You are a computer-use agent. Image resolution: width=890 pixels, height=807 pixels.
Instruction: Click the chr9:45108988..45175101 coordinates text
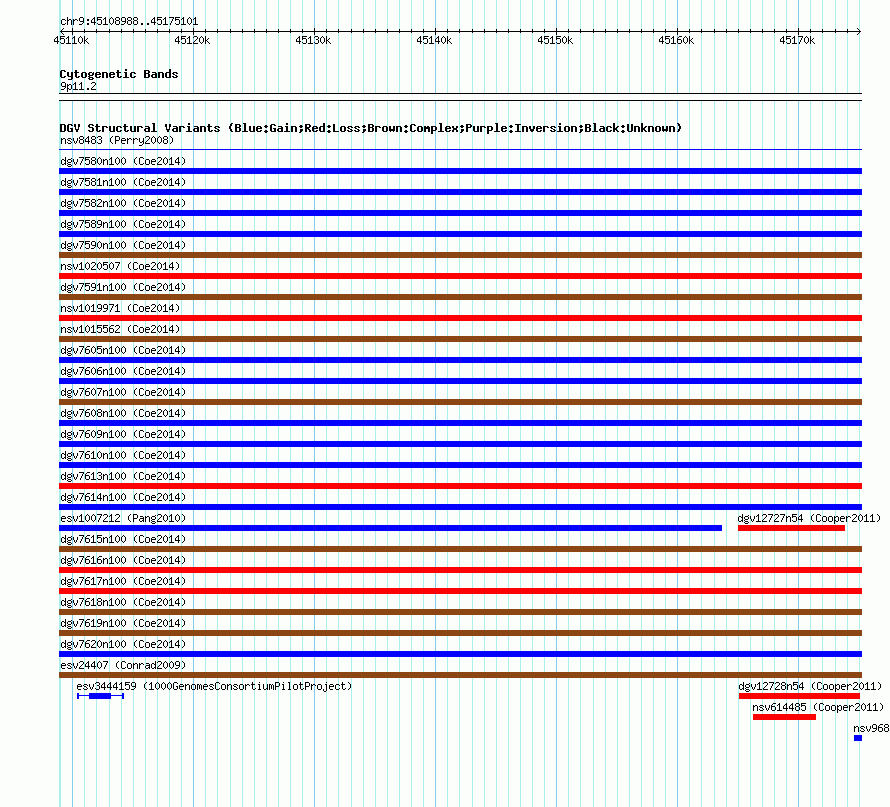click(x=129, y=22)
